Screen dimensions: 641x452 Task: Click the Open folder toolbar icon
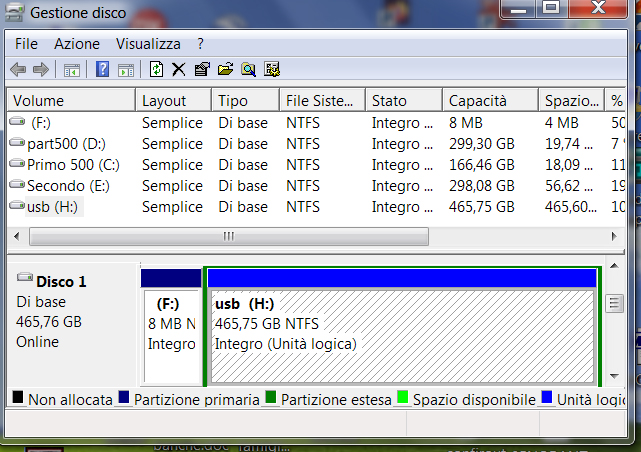pos(225,69)
